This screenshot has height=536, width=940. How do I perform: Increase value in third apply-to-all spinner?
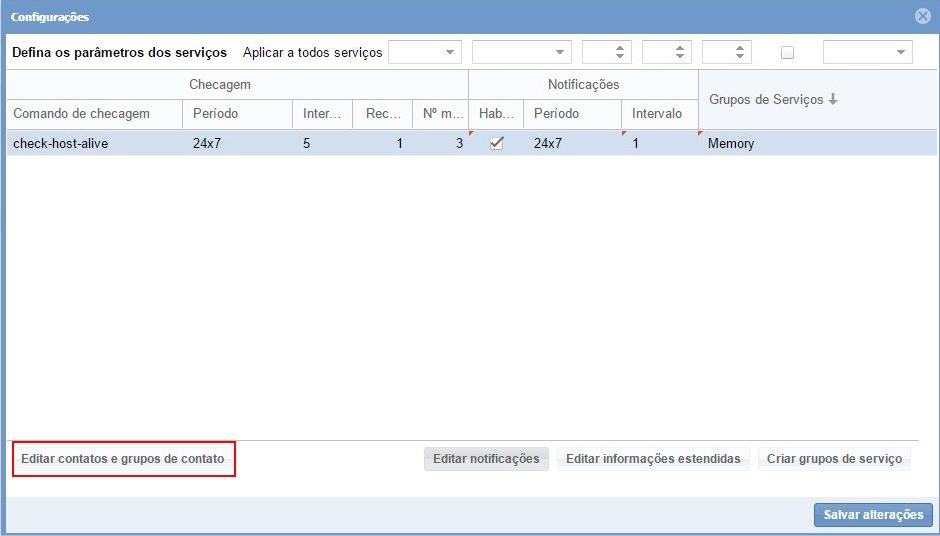(740, 48)
